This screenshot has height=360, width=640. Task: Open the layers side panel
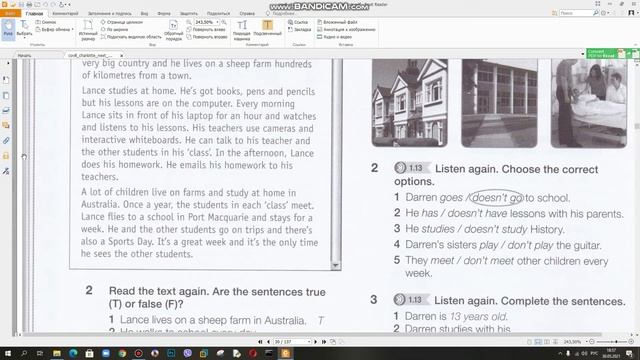6,110
